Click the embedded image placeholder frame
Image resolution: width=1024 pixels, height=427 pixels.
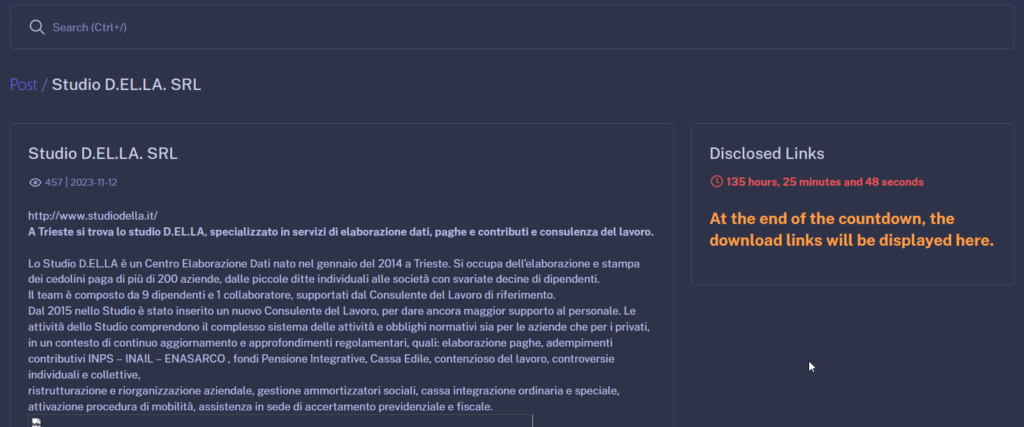pyautogui.click(x=280, y=421)
